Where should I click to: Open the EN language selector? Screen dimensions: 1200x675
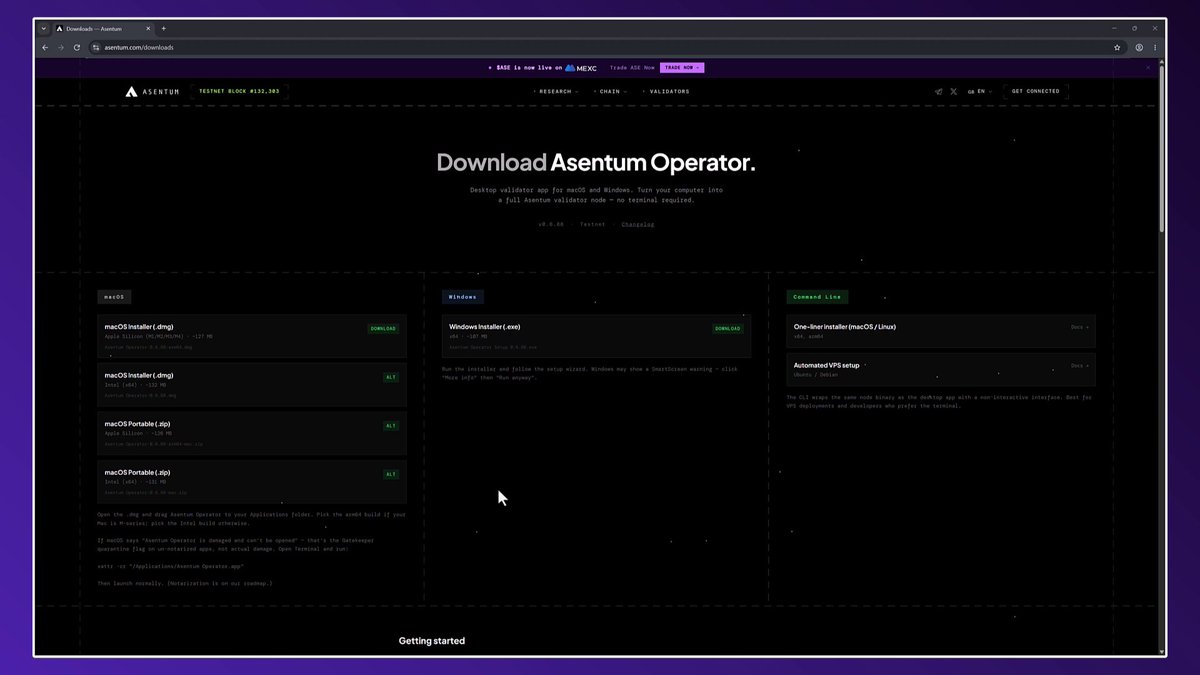981,91
